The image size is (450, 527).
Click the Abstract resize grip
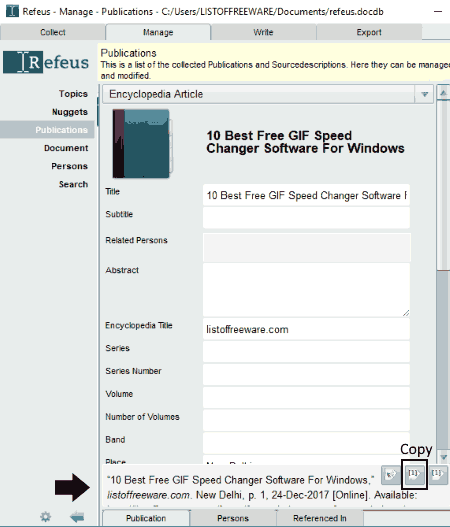(406, 313)
